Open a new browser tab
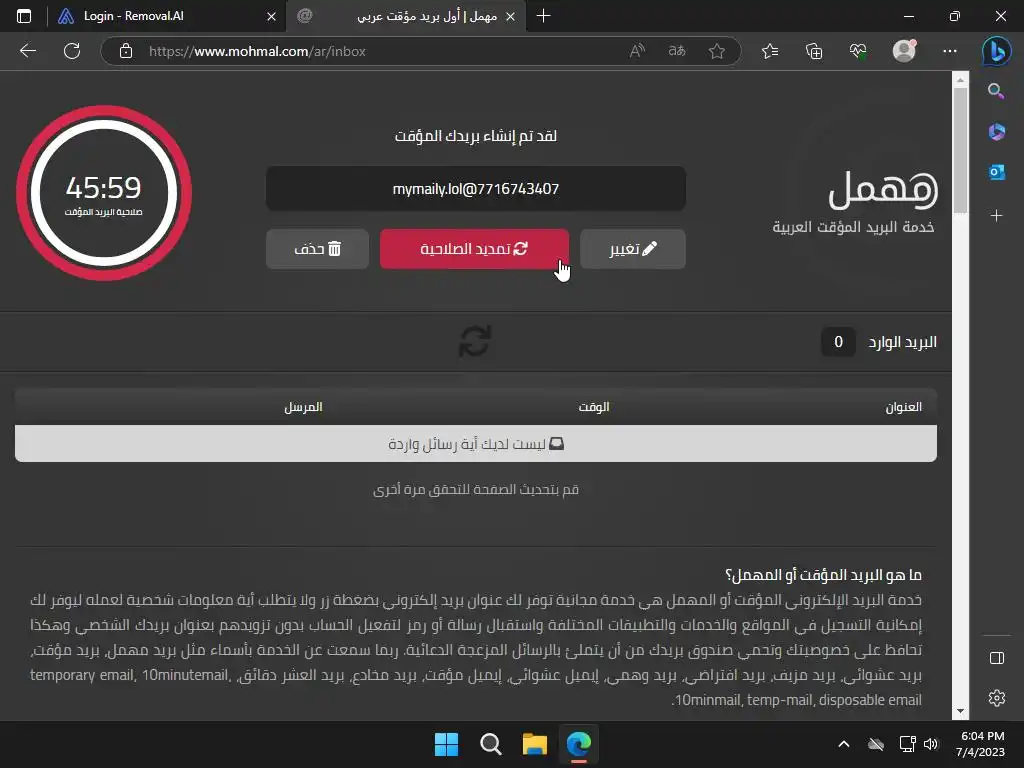Image resolution: width=1024 pixels, height=768 pixels. click(543, 16)
